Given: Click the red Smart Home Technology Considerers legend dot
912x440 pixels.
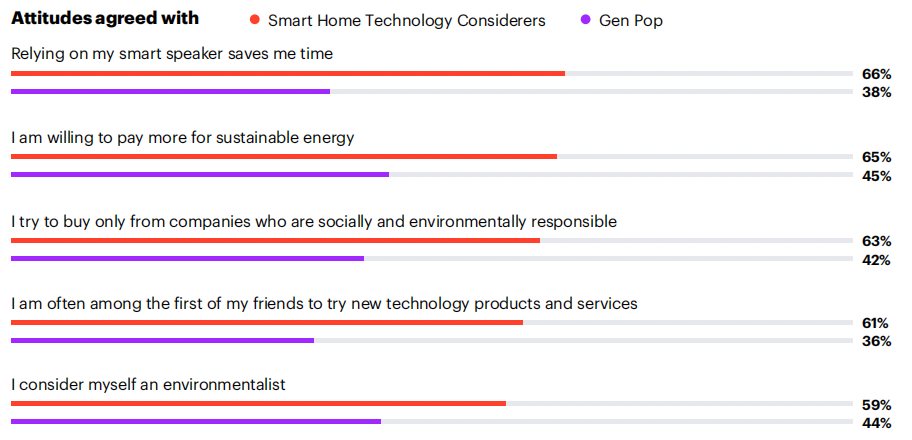Looking at the screenshot, I should (254, 20).
